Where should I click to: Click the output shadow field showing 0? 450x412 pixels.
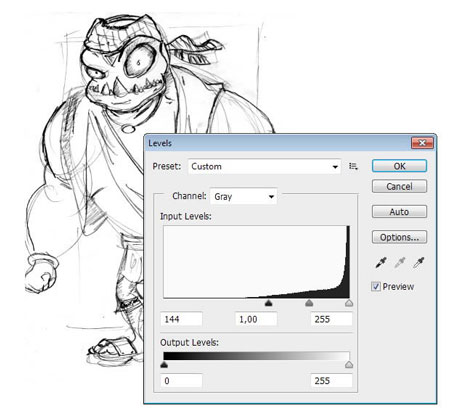[x=181, y=380]
